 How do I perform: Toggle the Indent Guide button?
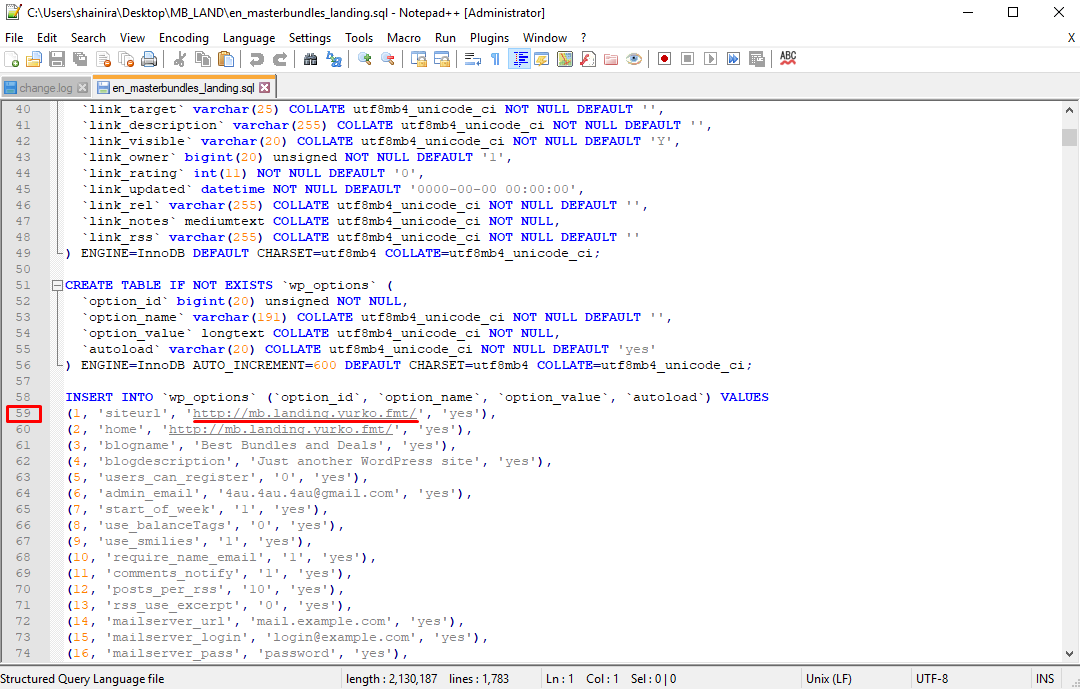point(520,60)
